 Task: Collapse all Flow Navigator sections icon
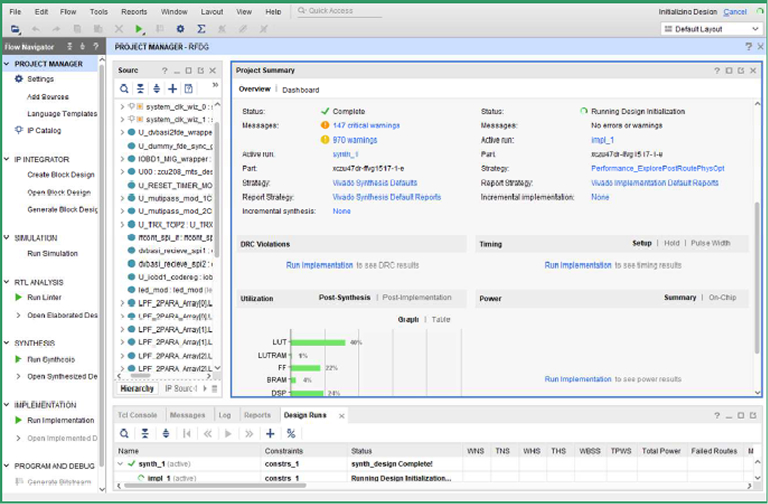[70, 47]
